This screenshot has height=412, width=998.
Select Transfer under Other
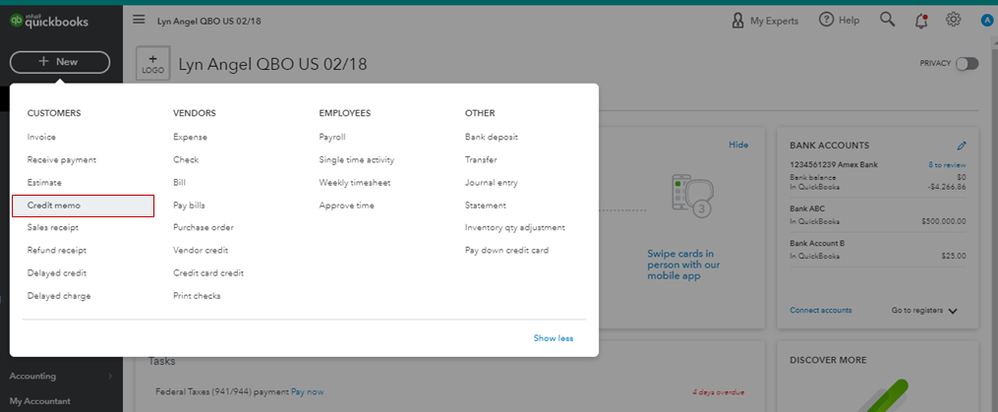coord(481,160)
